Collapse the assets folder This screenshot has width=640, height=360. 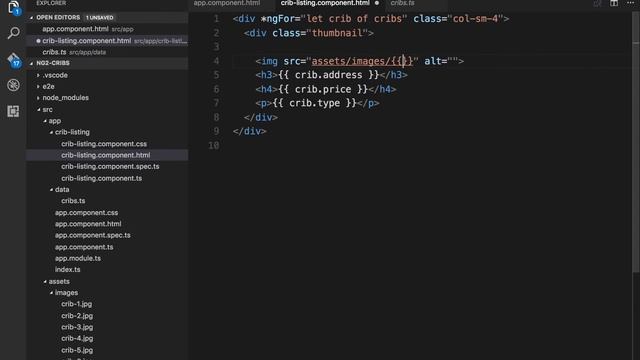coord(45,281)
